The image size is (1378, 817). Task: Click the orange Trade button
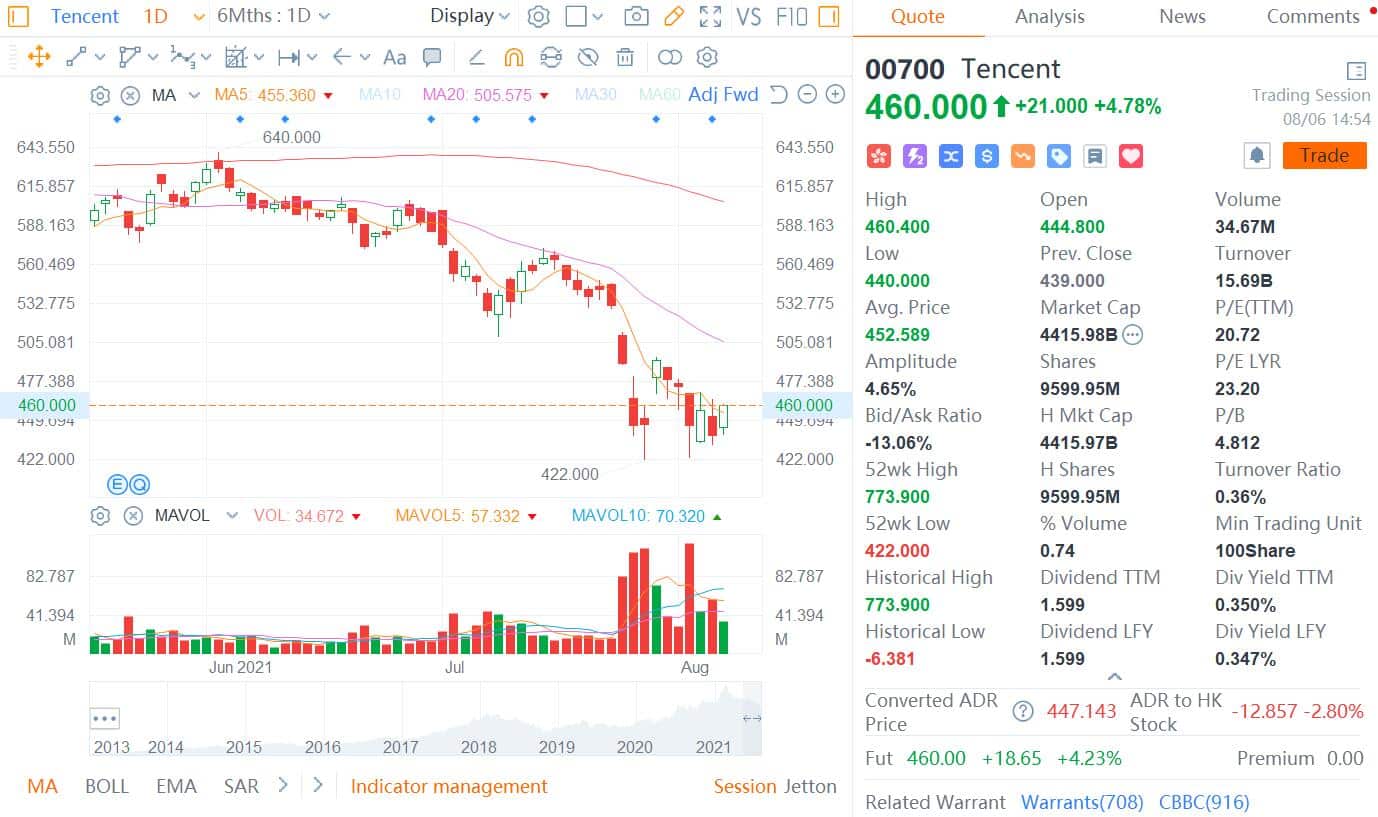point(1324,155)
